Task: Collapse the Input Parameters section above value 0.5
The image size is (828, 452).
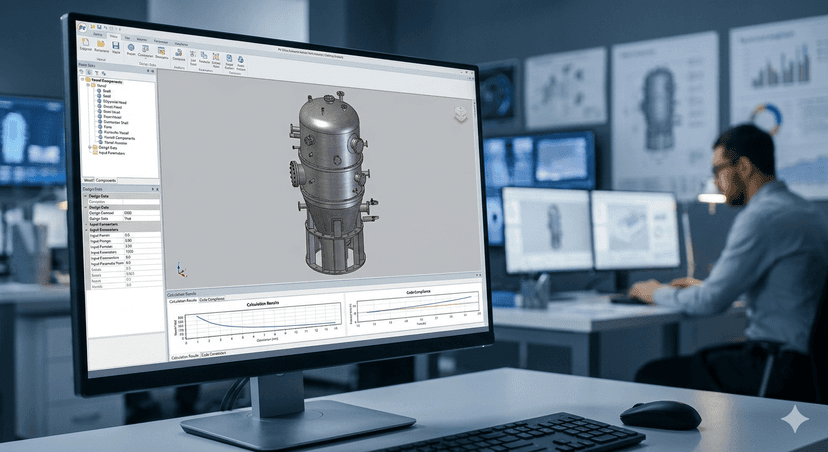Action: (86, 230)
